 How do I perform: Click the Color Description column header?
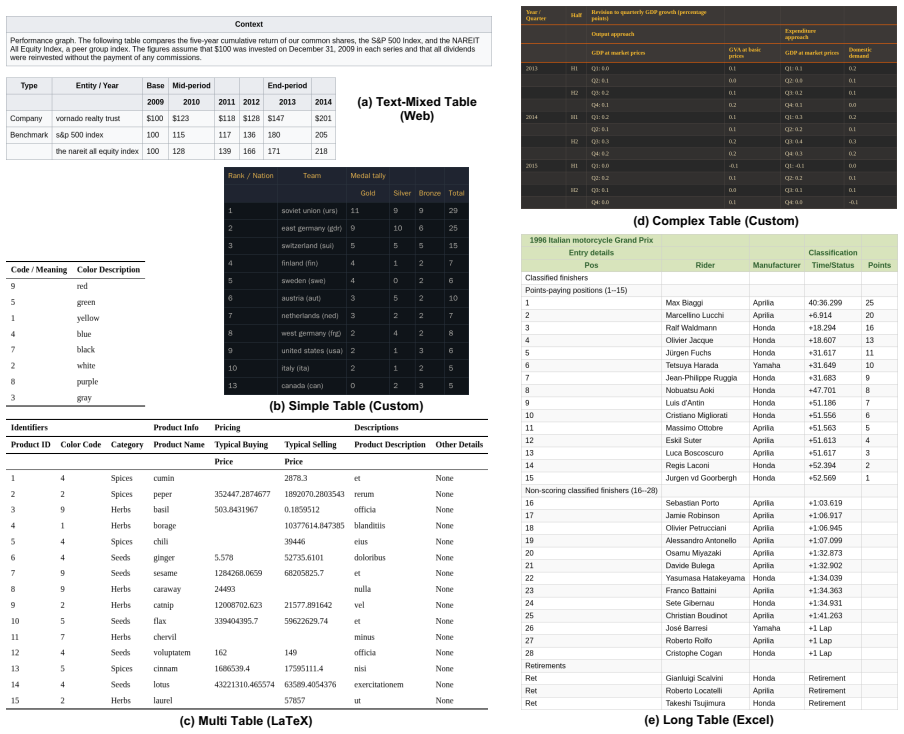[108, 270]
